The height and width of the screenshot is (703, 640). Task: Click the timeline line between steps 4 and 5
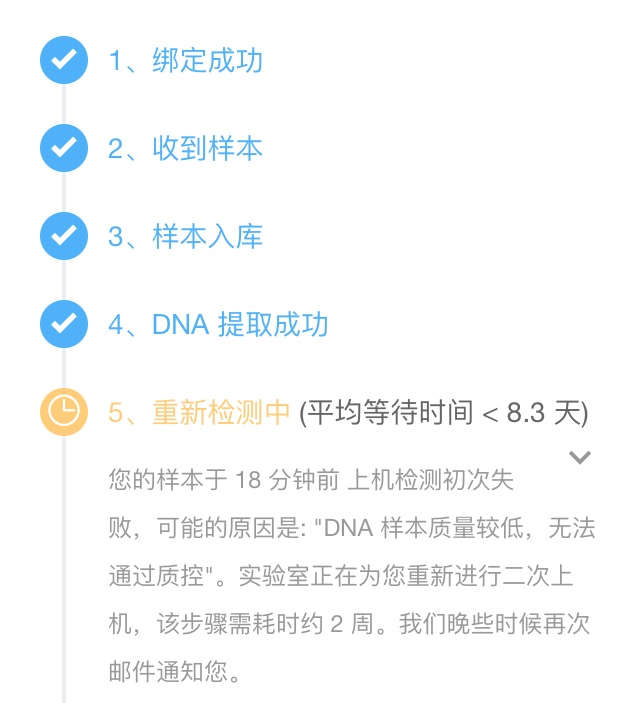coord(64,368)
